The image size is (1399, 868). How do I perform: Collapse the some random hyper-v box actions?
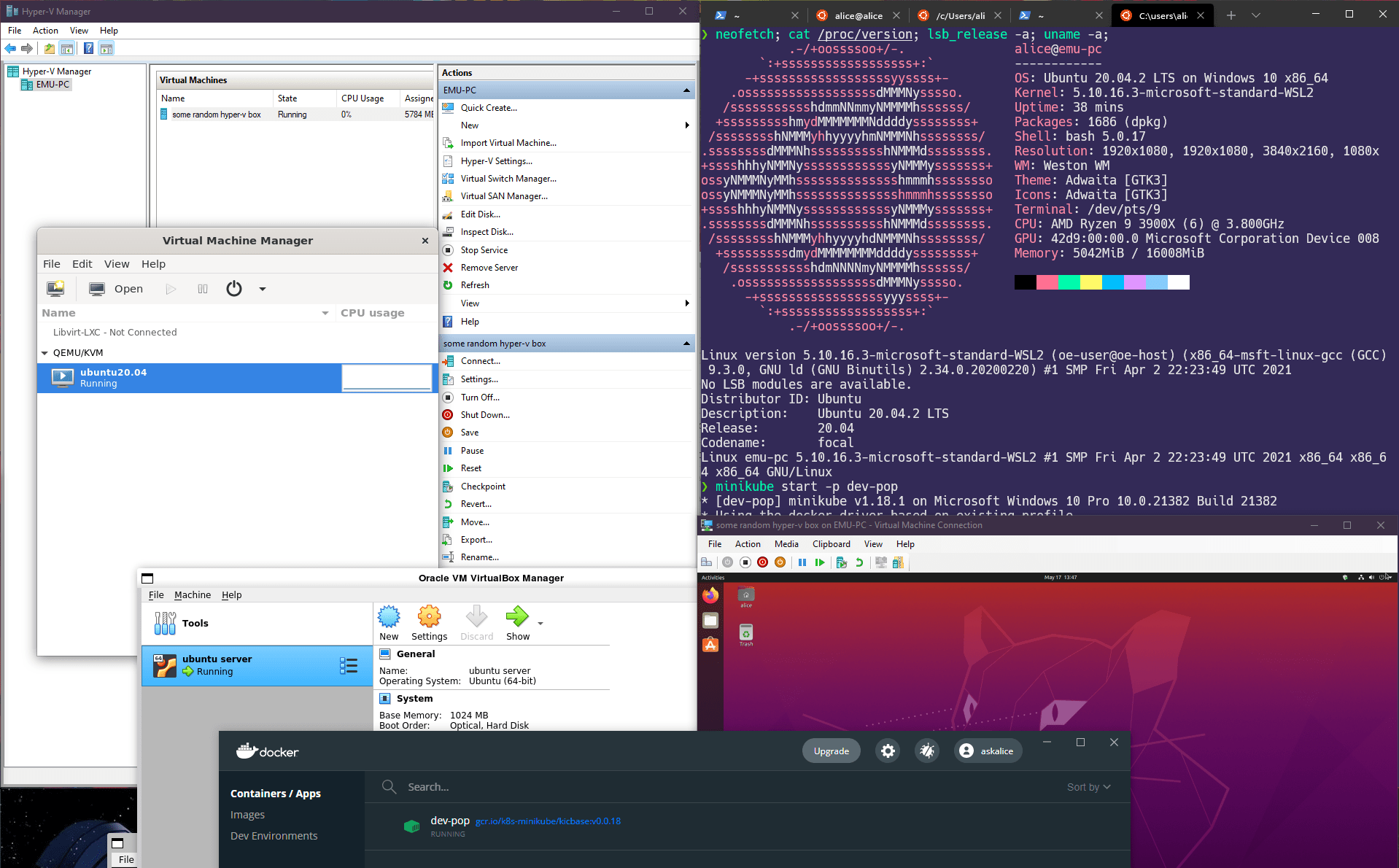(686, 343)
